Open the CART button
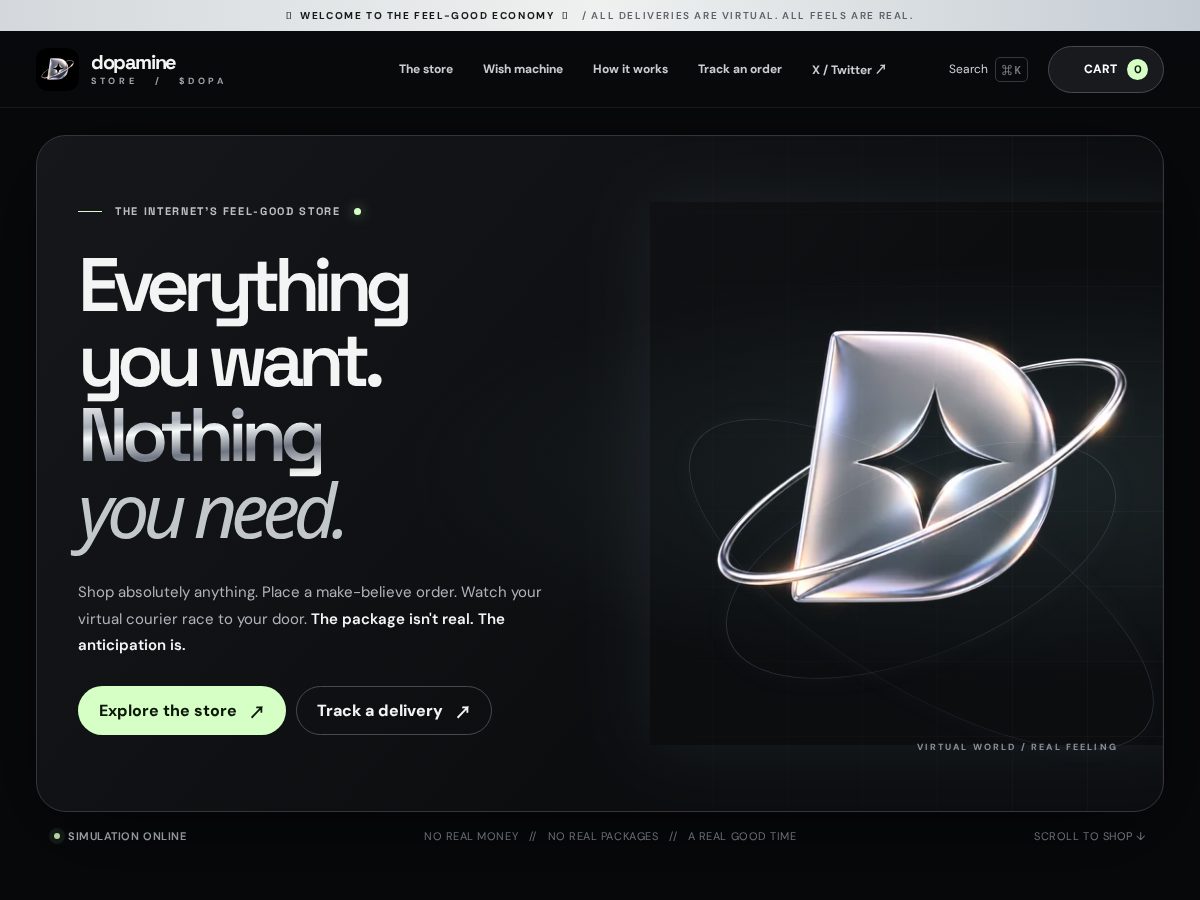Screen dimensions: 1200x900 (x=1105, y=69)
